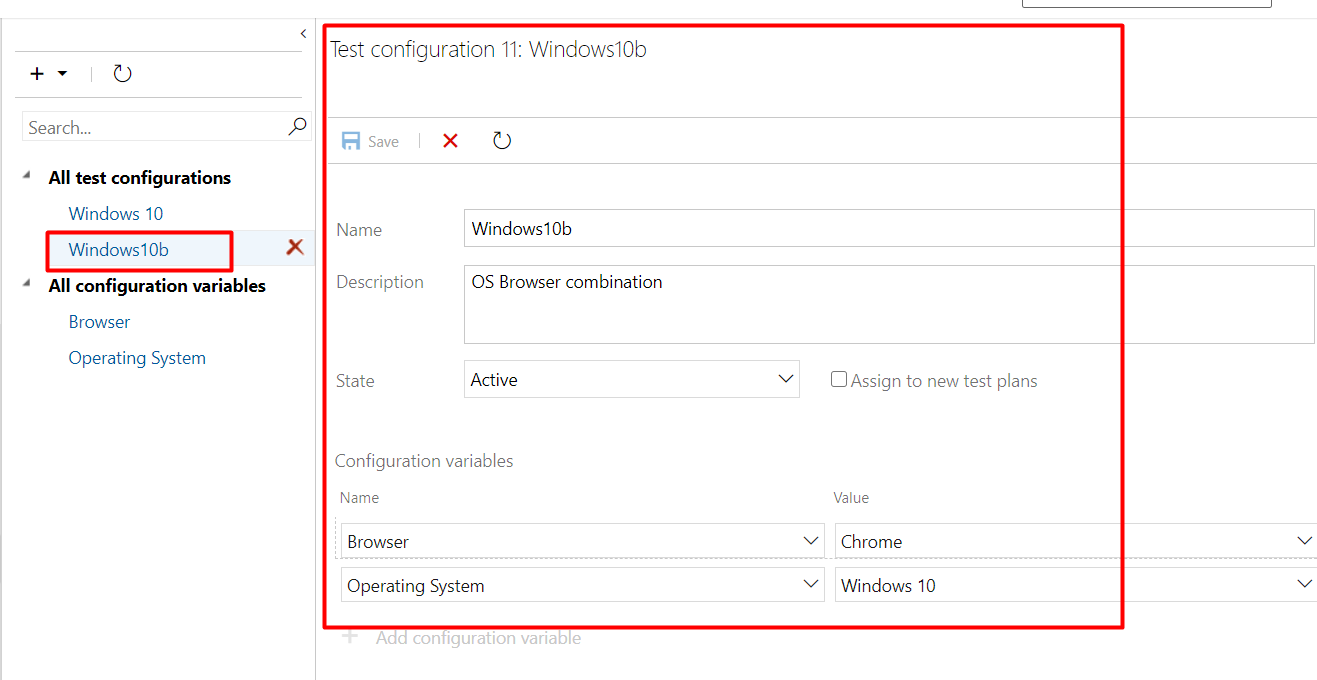1317x680 pixels.
Task: Collapse the All test configurations node
Action: pos(27,175)
